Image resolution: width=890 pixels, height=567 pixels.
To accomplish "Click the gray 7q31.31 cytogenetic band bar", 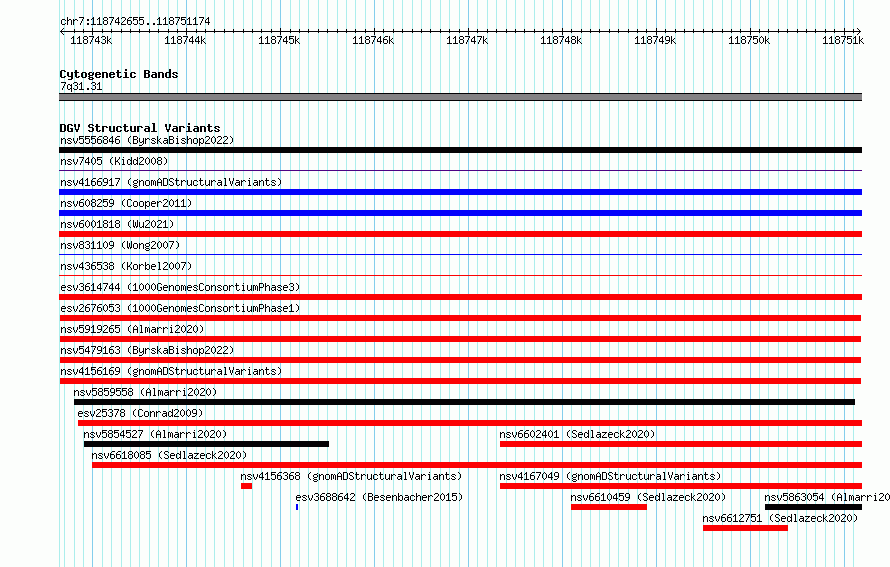I will click(460, 97).
